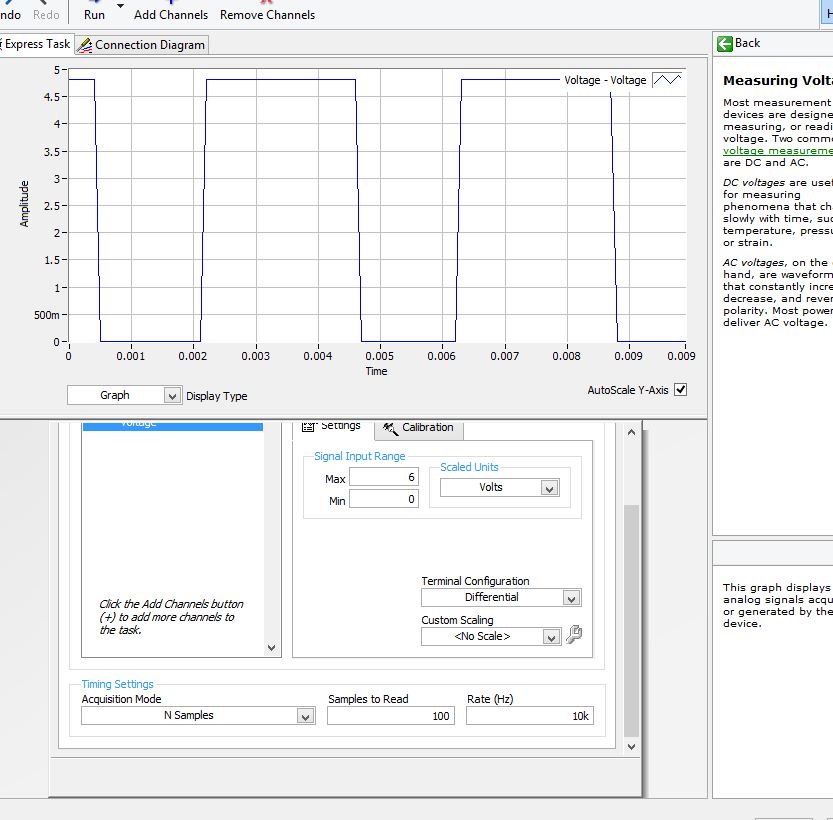The width and height of the screenshot is (833, 820).
Task: Click the settings panel scrollbar down arrow
Action: click(x=631, y=746)
